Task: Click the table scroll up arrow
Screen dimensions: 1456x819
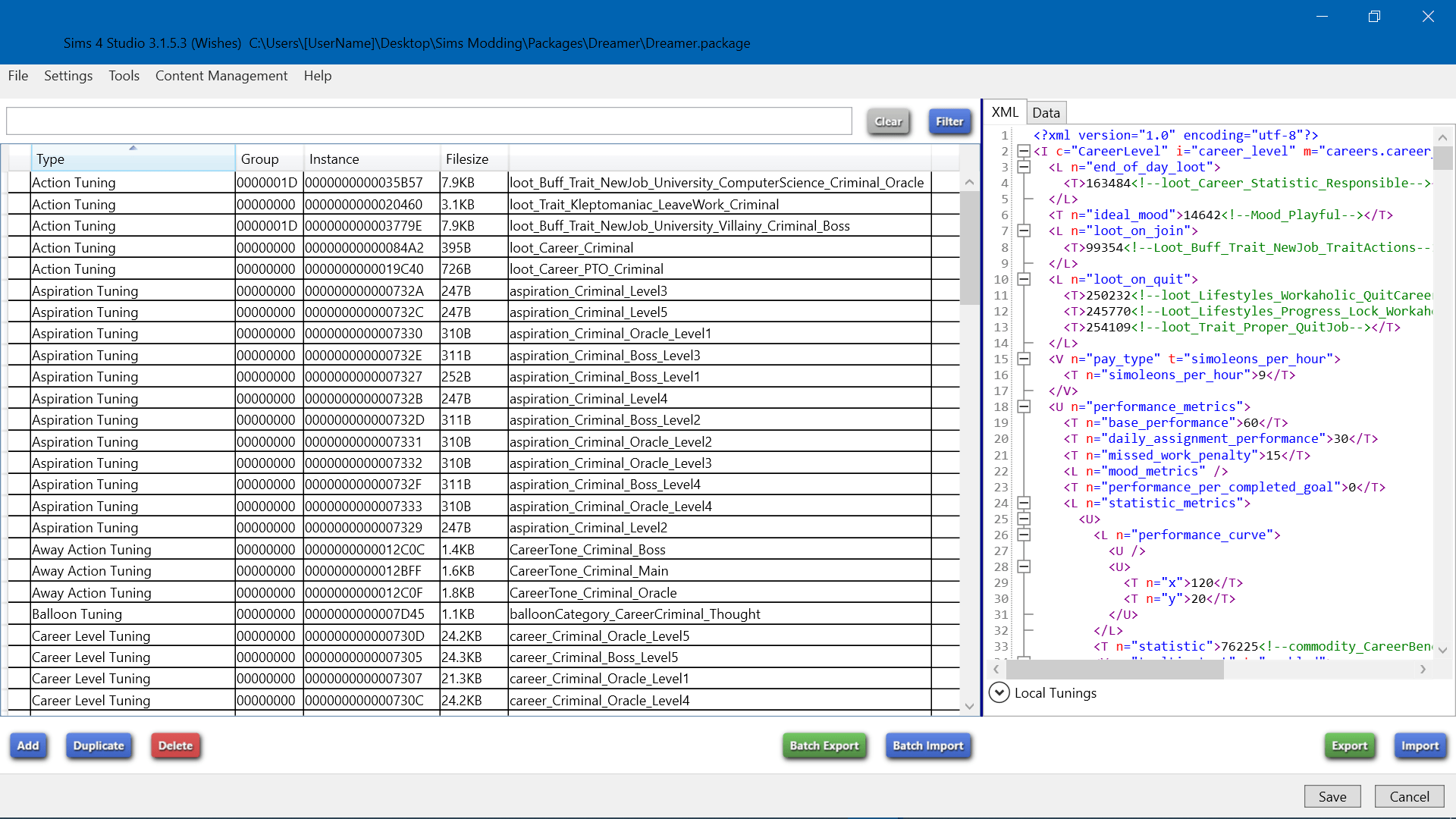Action: (969, 182)
